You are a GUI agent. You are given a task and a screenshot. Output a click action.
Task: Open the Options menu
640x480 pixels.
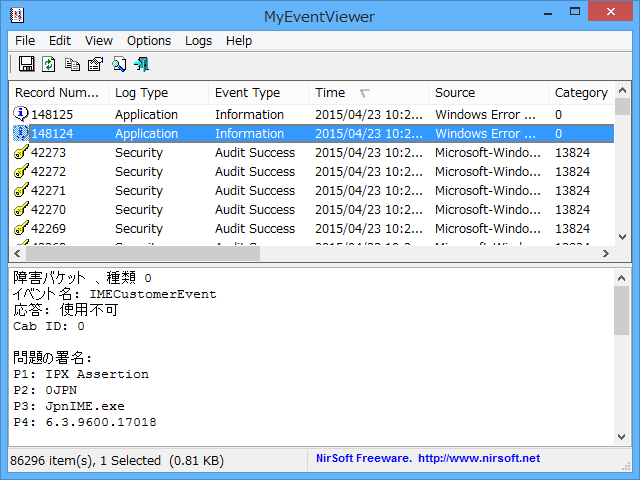(149, 41)
